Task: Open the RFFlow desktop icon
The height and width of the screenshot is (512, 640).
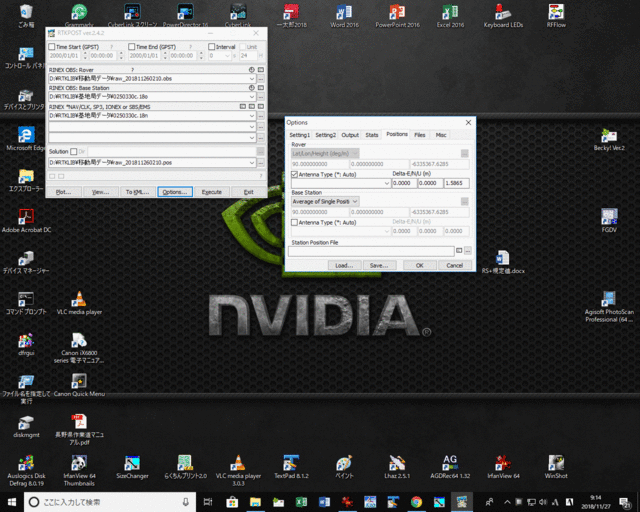Action: tap(556, 15)
